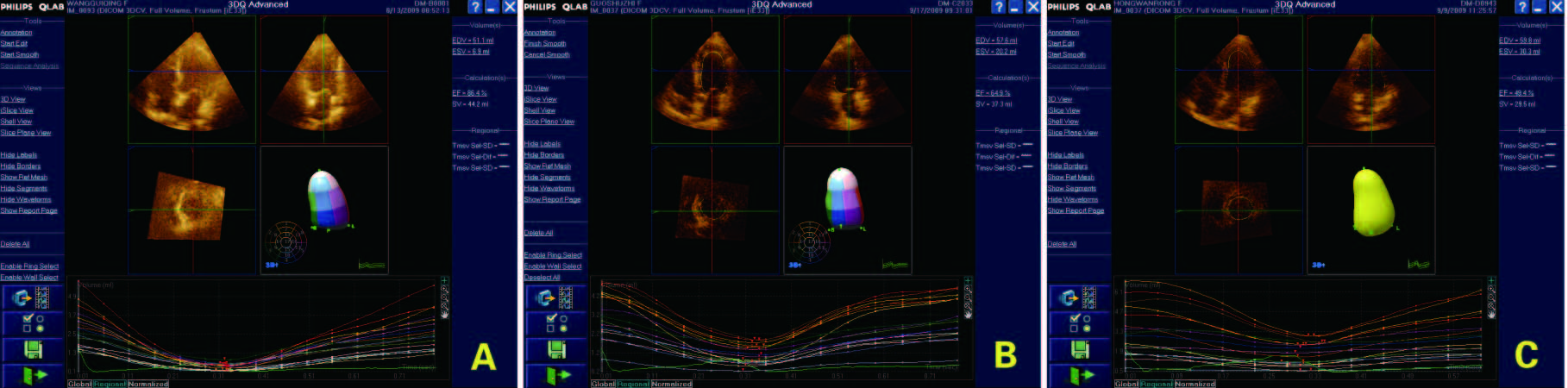Click Cancel Smooth in GUOSHUZHI panel

click(547, 55)
